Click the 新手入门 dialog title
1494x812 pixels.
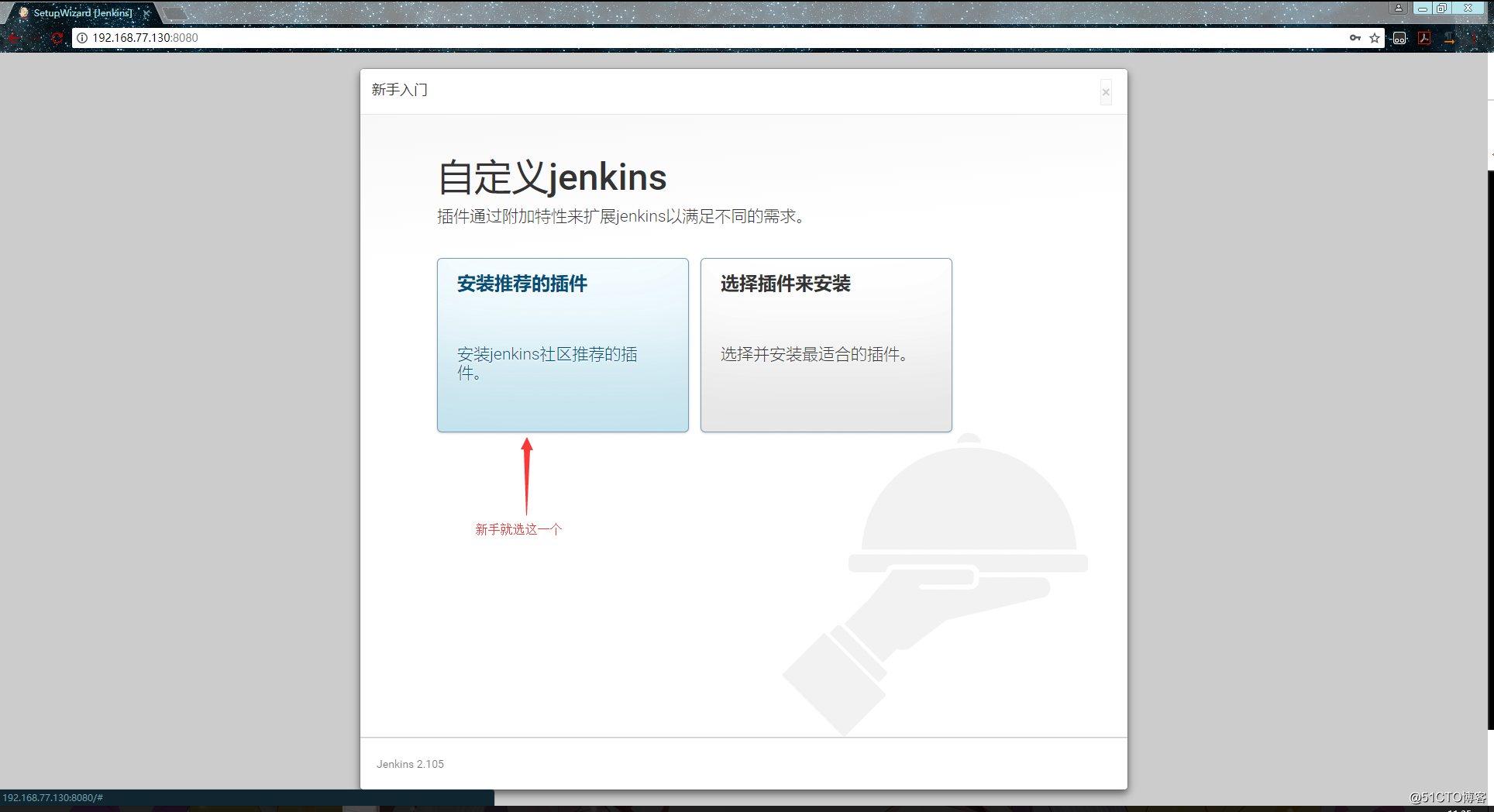399,90
